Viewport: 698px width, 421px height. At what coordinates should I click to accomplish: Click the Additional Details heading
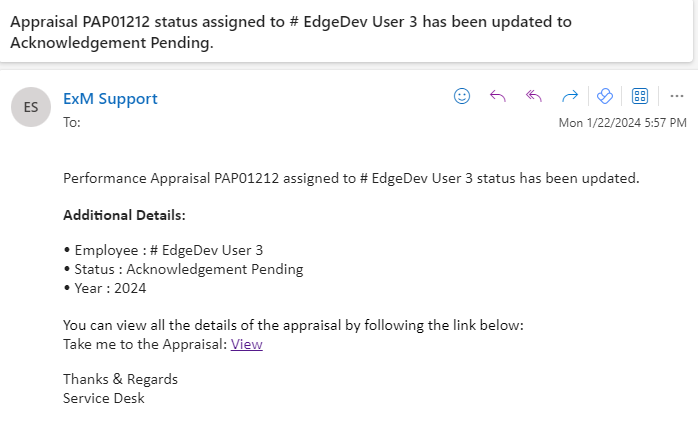pos(124,215)
